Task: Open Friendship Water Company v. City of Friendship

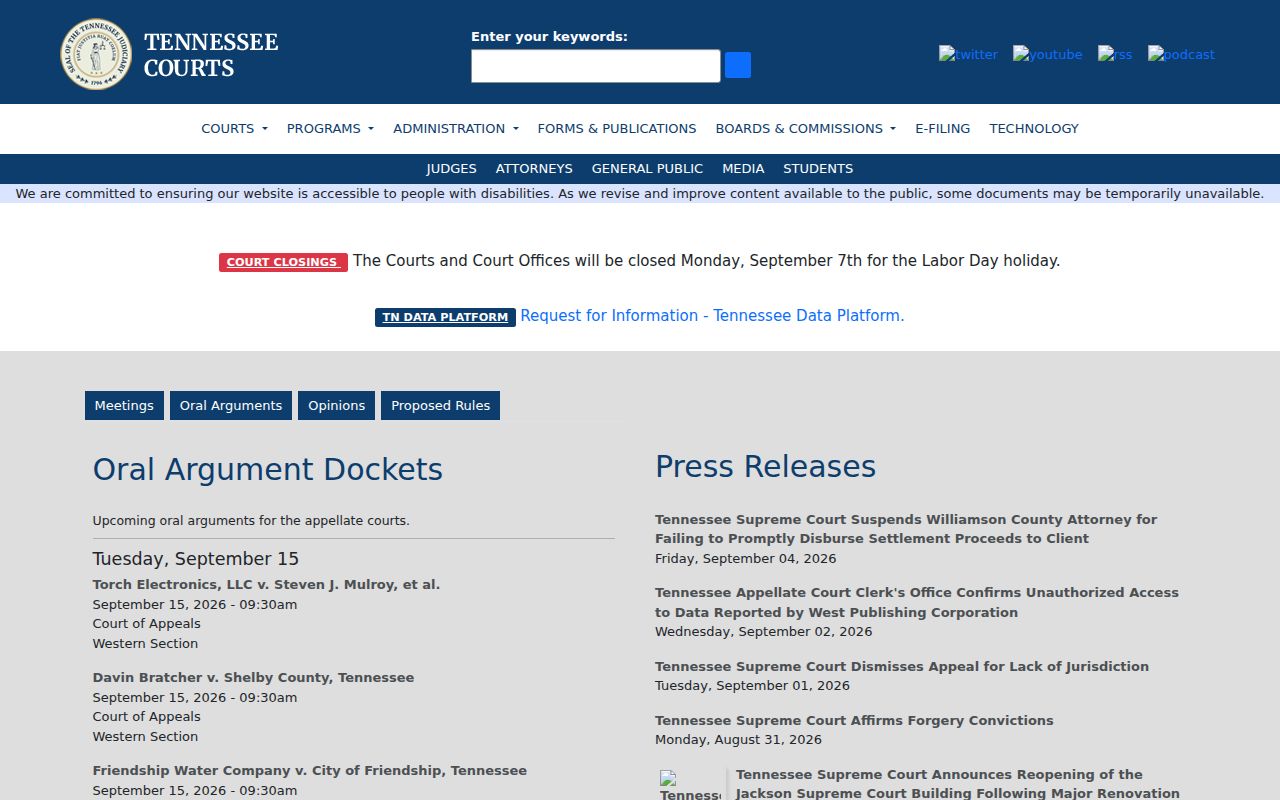Action: tap(310, 770)
